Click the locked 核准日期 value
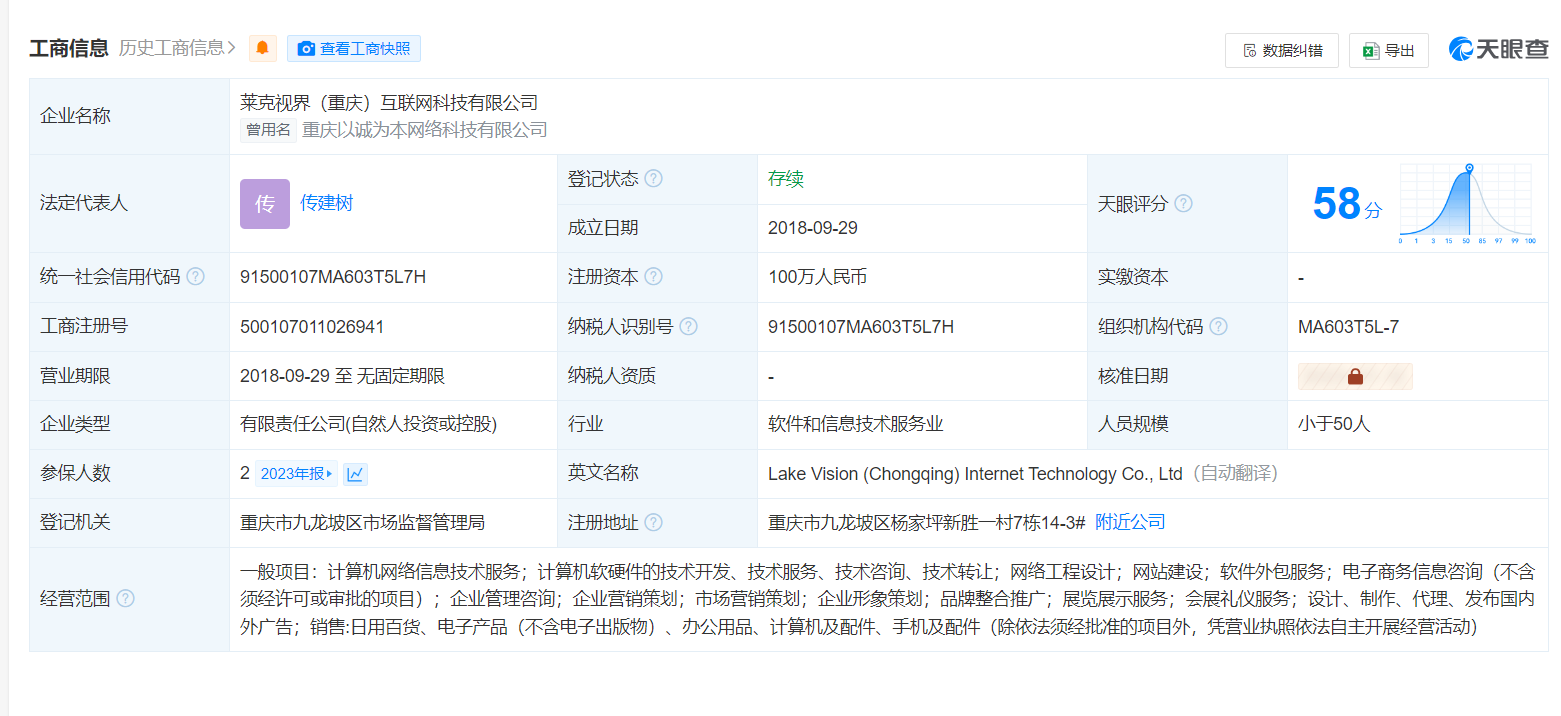Image resolution: width=1561 pixels, height=716 pixels. tap(1355, 376)
